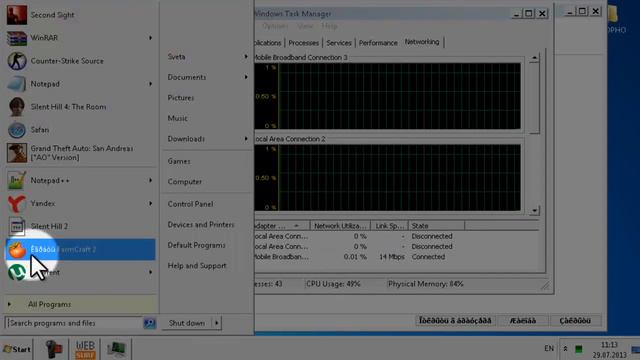This screenshot has width=640, height=360.
Task: Open the Task Manager taskbar icon
Action: (116, 349)
